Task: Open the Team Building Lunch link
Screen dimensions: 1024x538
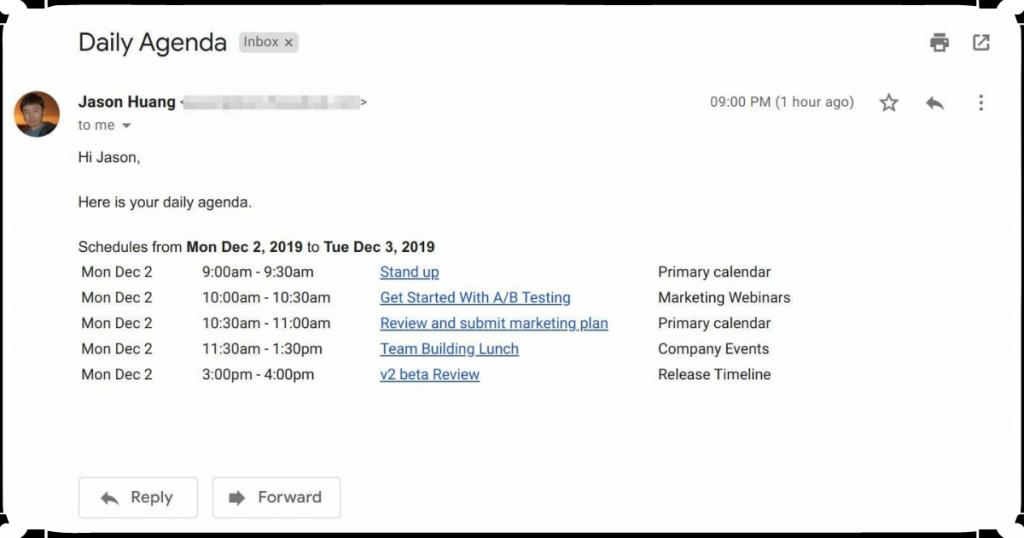Action: [x=449, y=349]
